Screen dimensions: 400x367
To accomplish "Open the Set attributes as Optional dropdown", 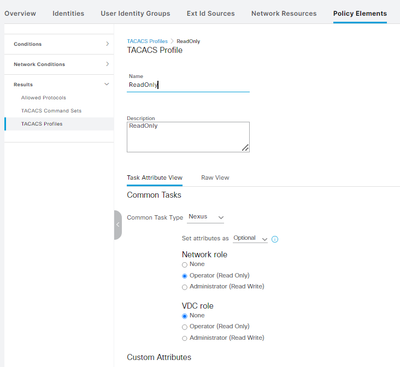I will point(250,238).
